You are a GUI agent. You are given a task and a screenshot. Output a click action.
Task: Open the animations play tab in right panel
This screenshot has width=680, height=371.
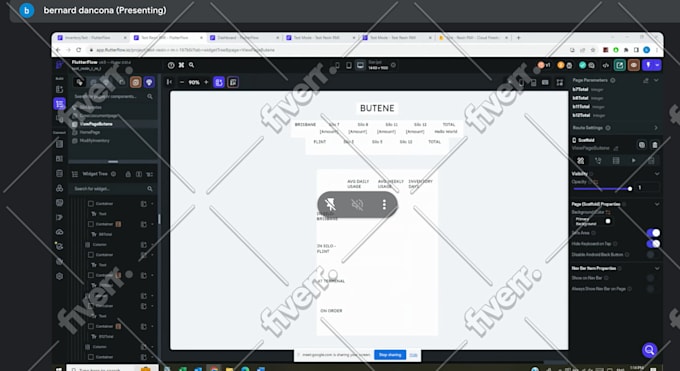click(634, 161)
